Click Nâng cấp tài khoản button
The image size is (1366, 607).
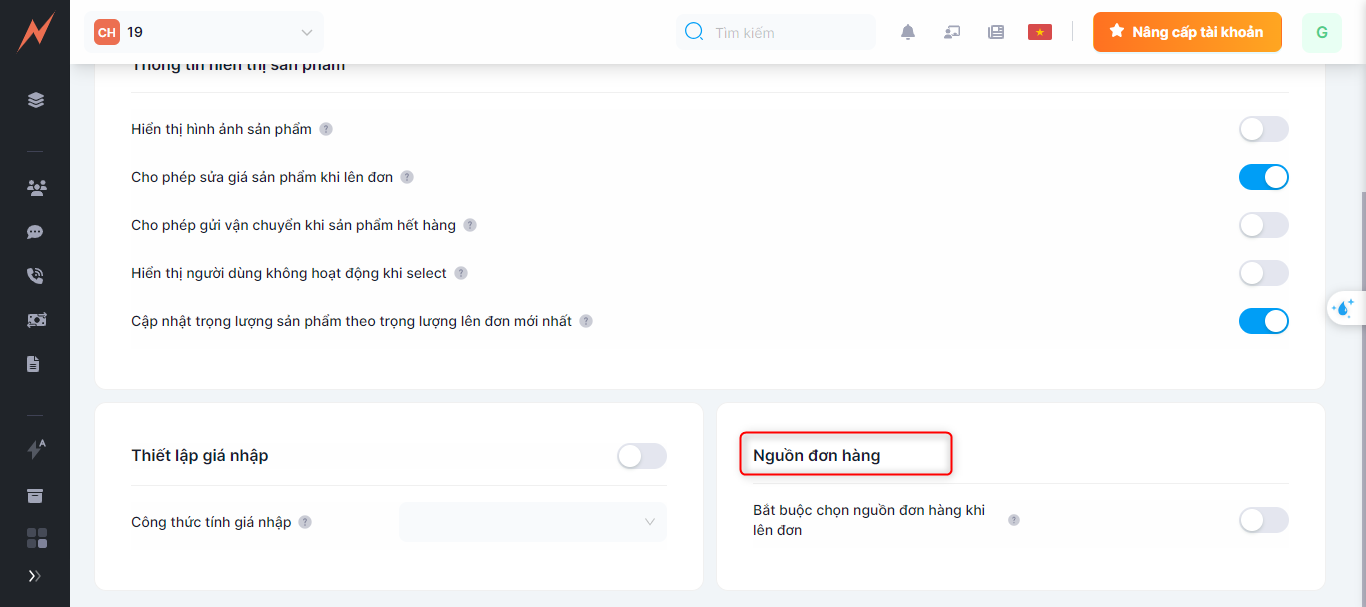coord(1186,32)
